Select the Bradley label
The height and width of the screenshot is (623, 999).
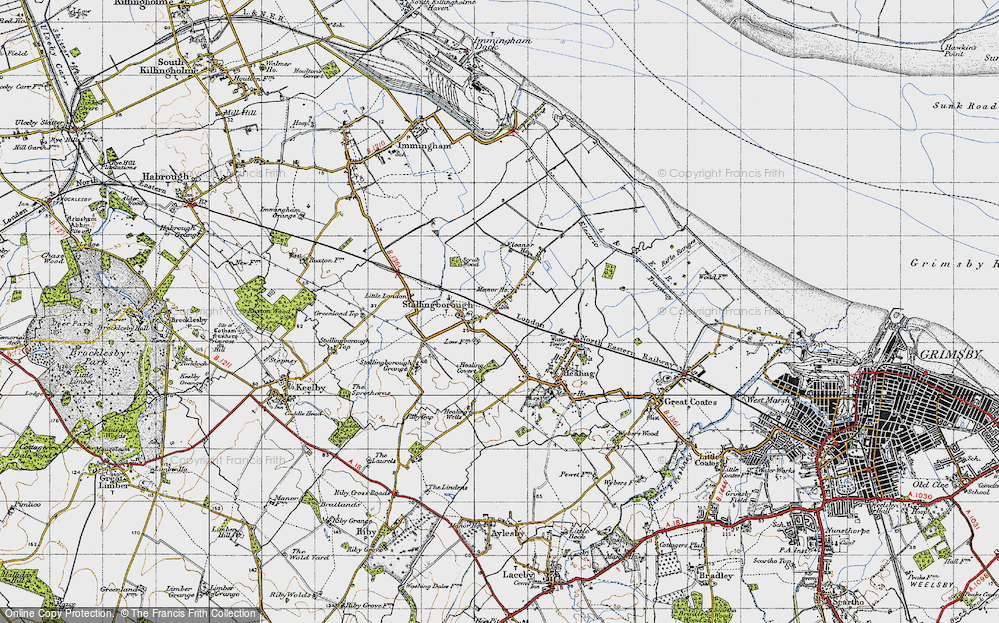[715, 576]
